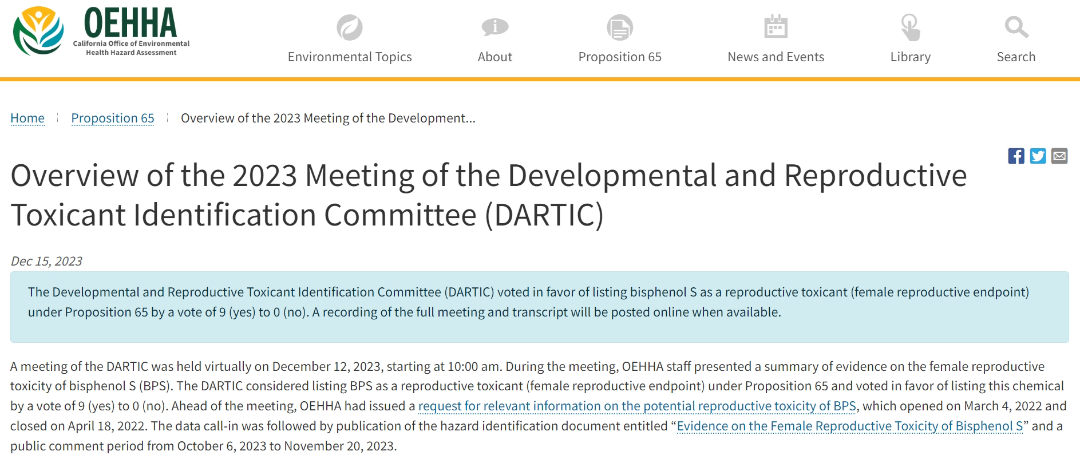This screenshot has width=1080, height=459.
Task: Click the Environmental Topics leaf icon
Action: coord(350,27)
